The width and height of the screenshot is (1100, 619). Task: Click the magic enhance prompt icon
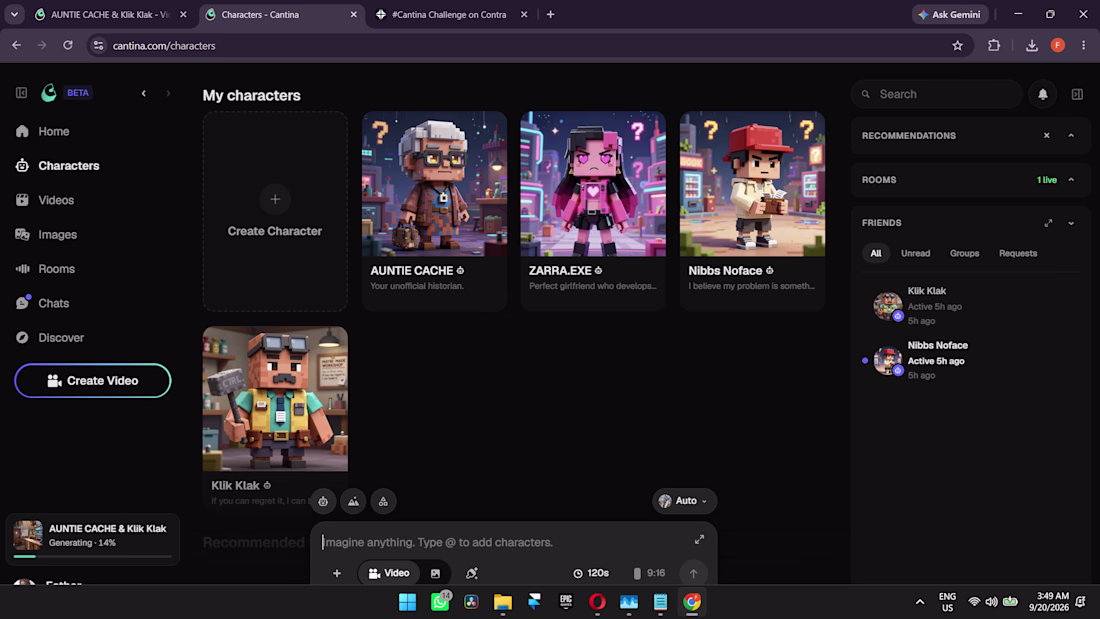[472, 573]
